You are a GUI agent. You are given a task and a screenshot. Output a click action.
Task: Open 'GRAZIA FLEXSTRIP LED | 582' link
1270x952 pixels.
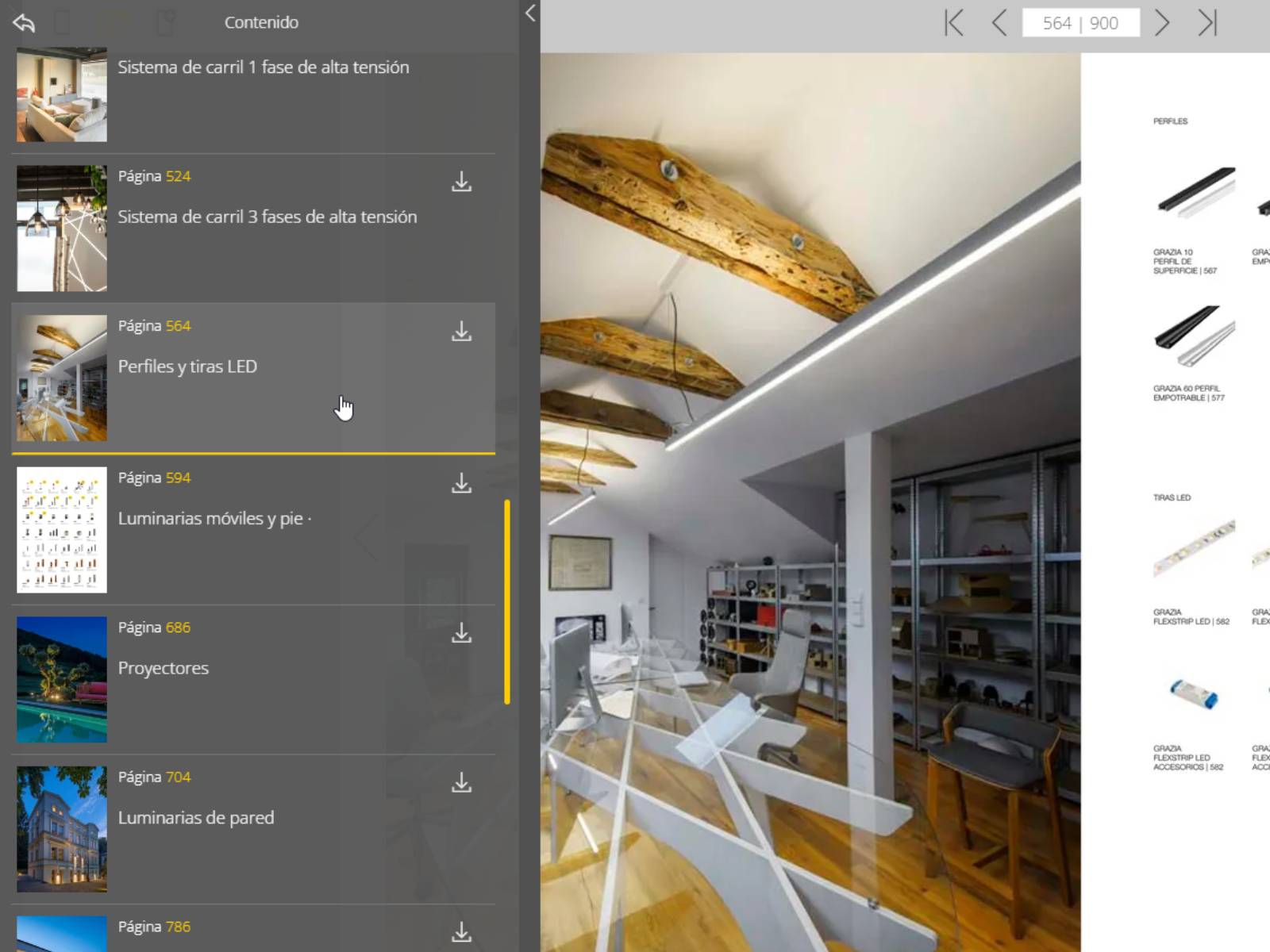(1191, 616)
